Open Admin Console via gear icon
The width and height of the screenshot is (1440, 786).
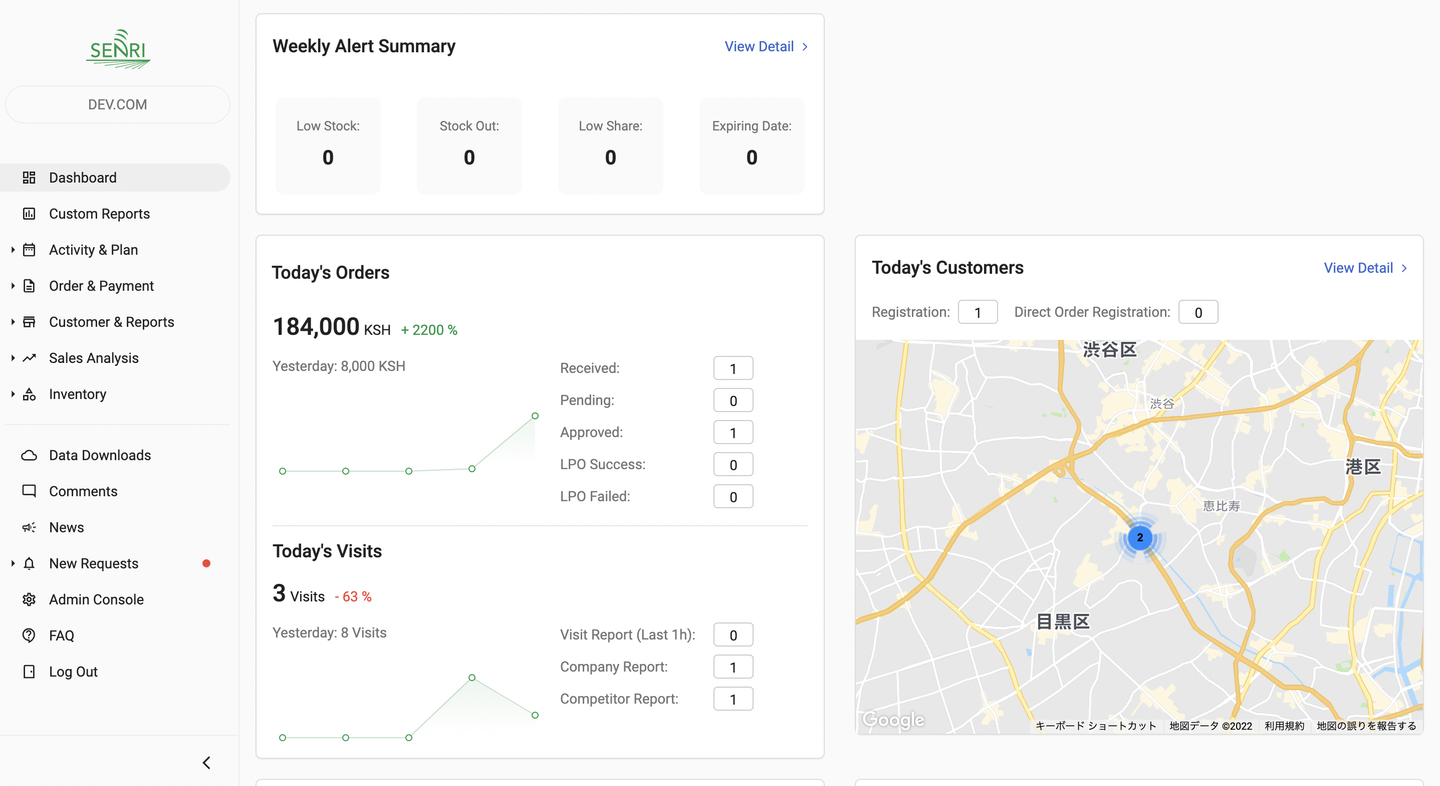(x=29, y=600)
